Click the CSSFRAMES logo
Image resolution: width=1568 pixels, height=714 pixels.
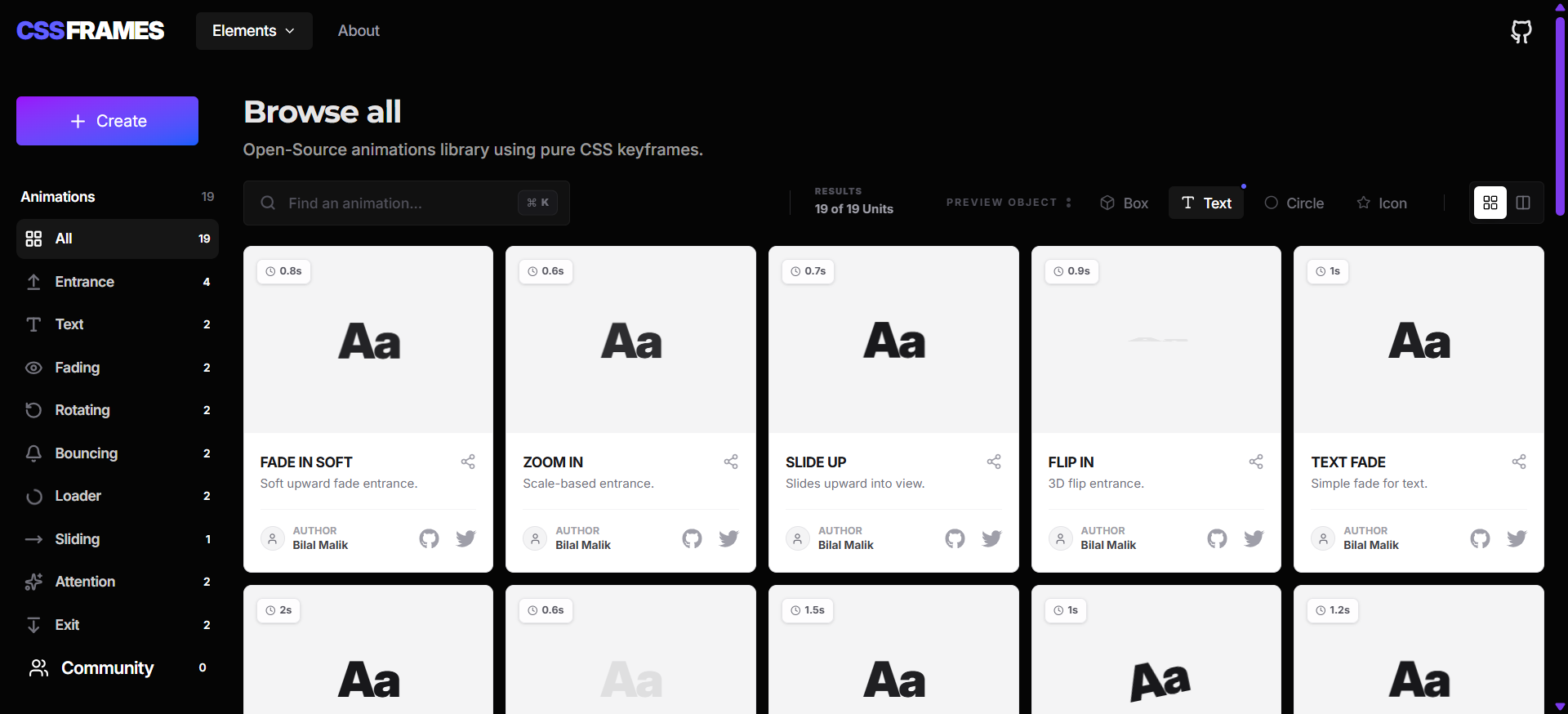pos(91,31)
